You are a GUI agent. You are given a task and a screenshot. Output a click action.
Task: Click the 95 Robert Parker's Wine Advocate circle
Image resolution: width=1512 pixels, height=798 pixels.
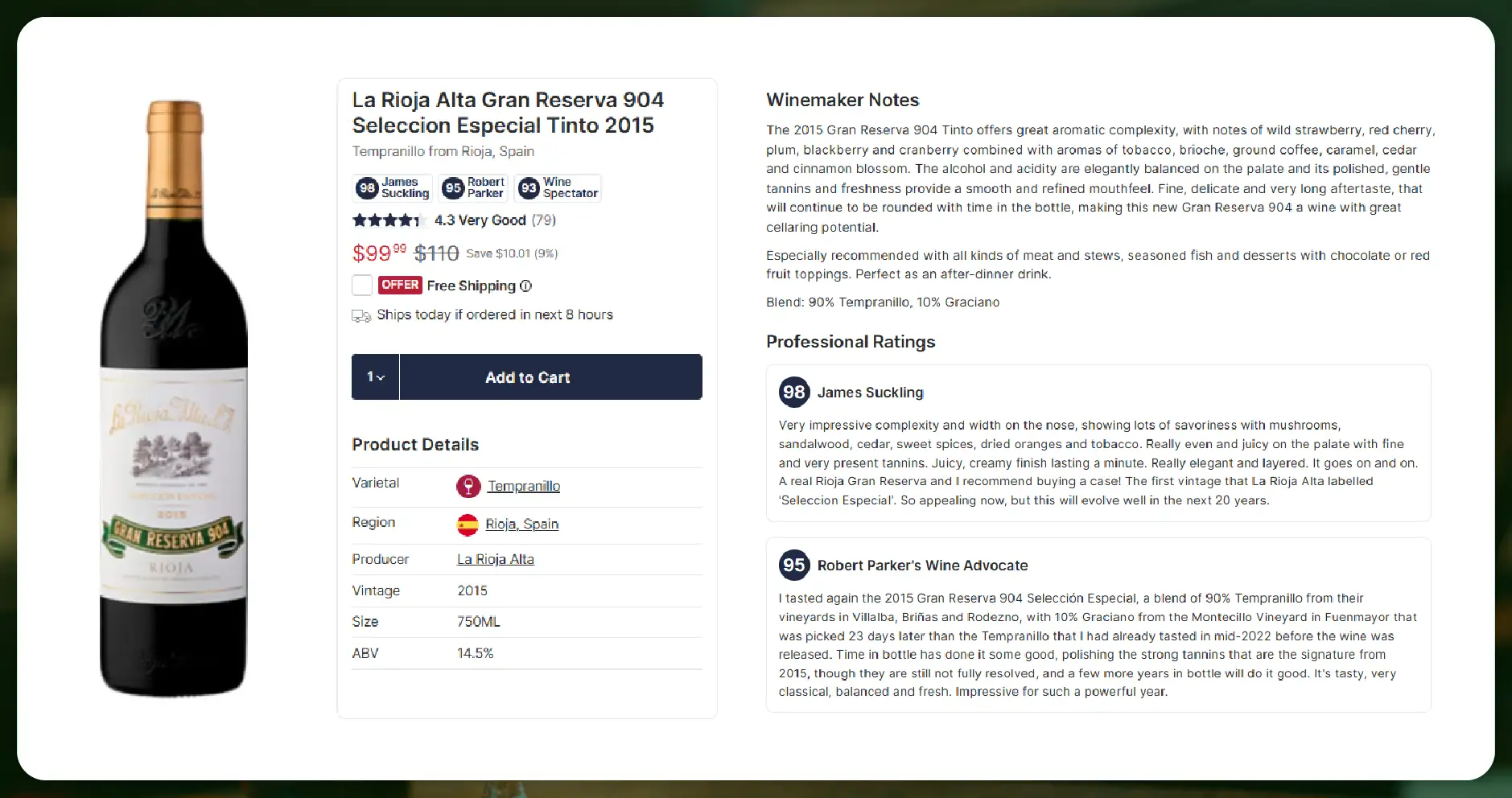tap(794, 566)
